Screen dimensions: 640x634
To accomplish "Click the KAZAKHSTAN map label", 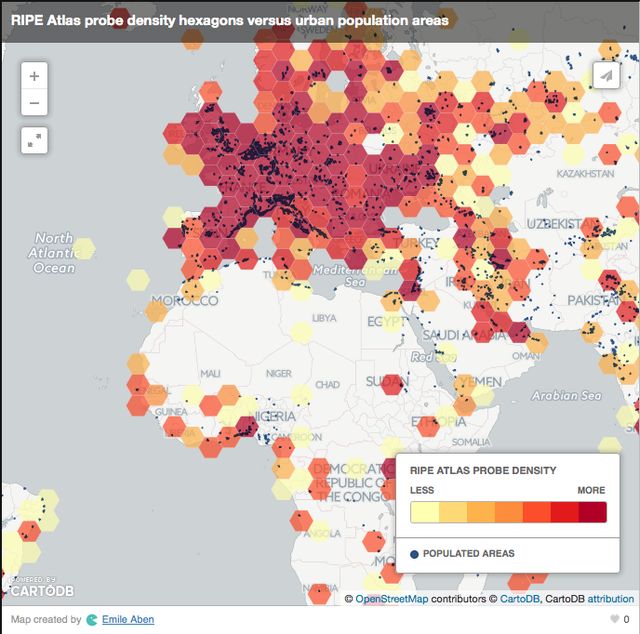I will point(585,174).
